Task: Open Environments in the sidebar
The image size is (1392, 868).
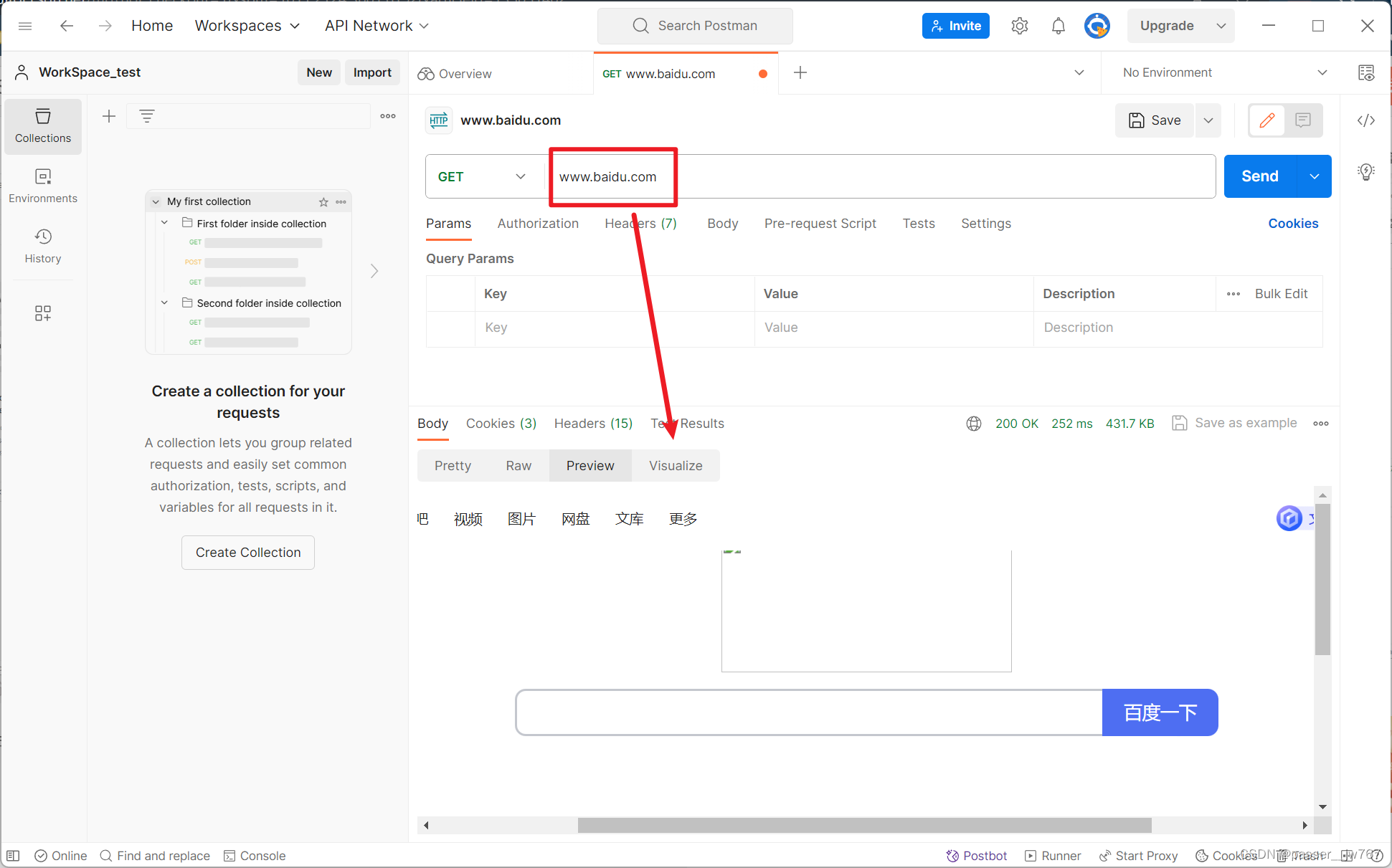Action: click(x=43, y=186)
